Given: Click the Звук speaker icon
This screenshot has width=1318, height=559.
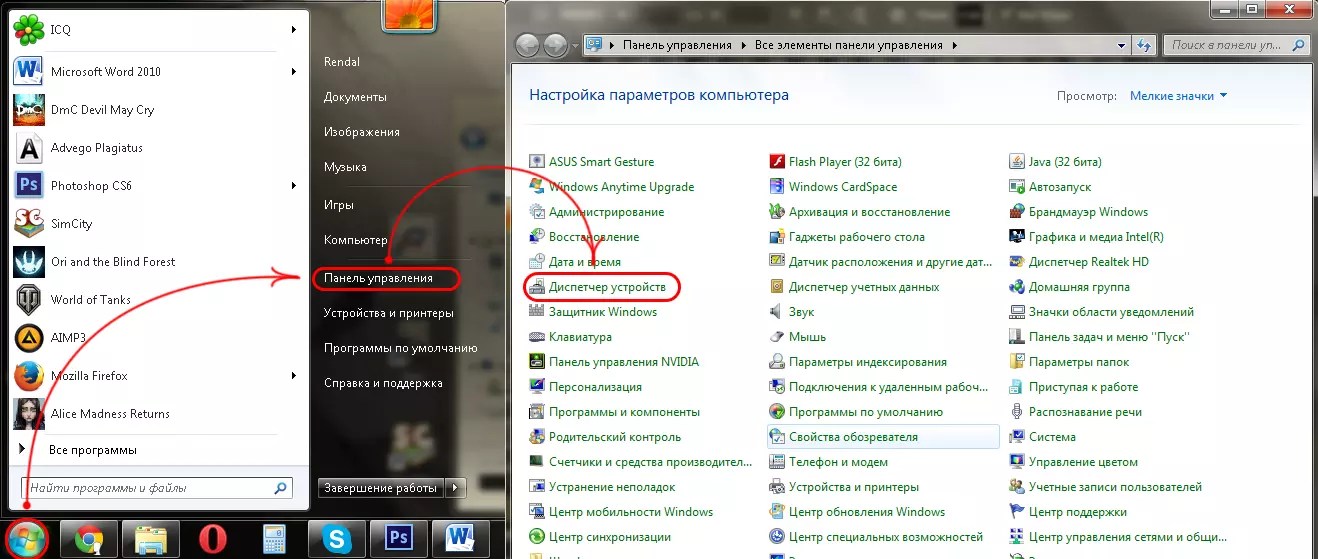Looking at the screenshot, I should point(778,312).
